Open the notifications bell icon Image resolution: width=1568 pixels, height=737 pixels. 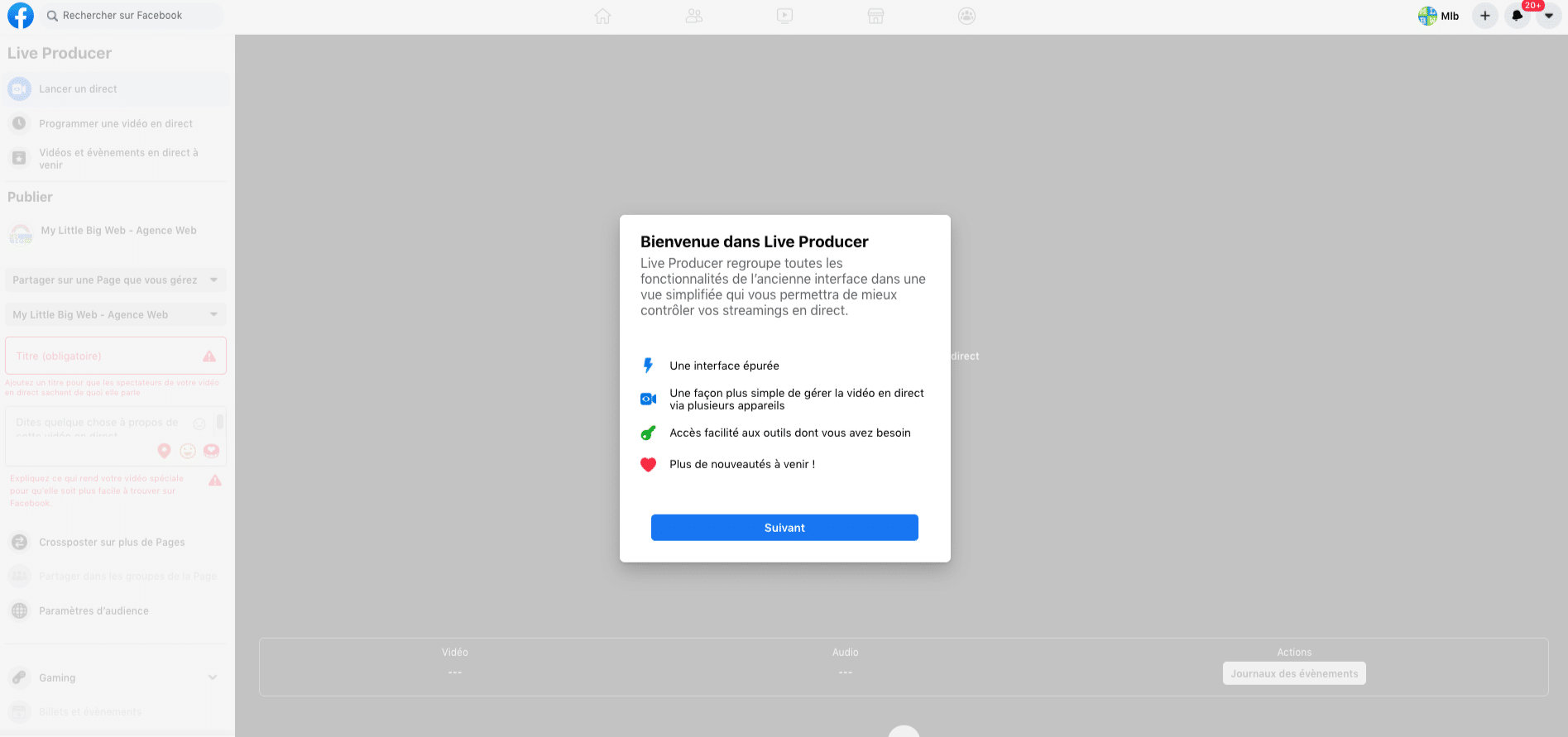tap(1517, 16)
